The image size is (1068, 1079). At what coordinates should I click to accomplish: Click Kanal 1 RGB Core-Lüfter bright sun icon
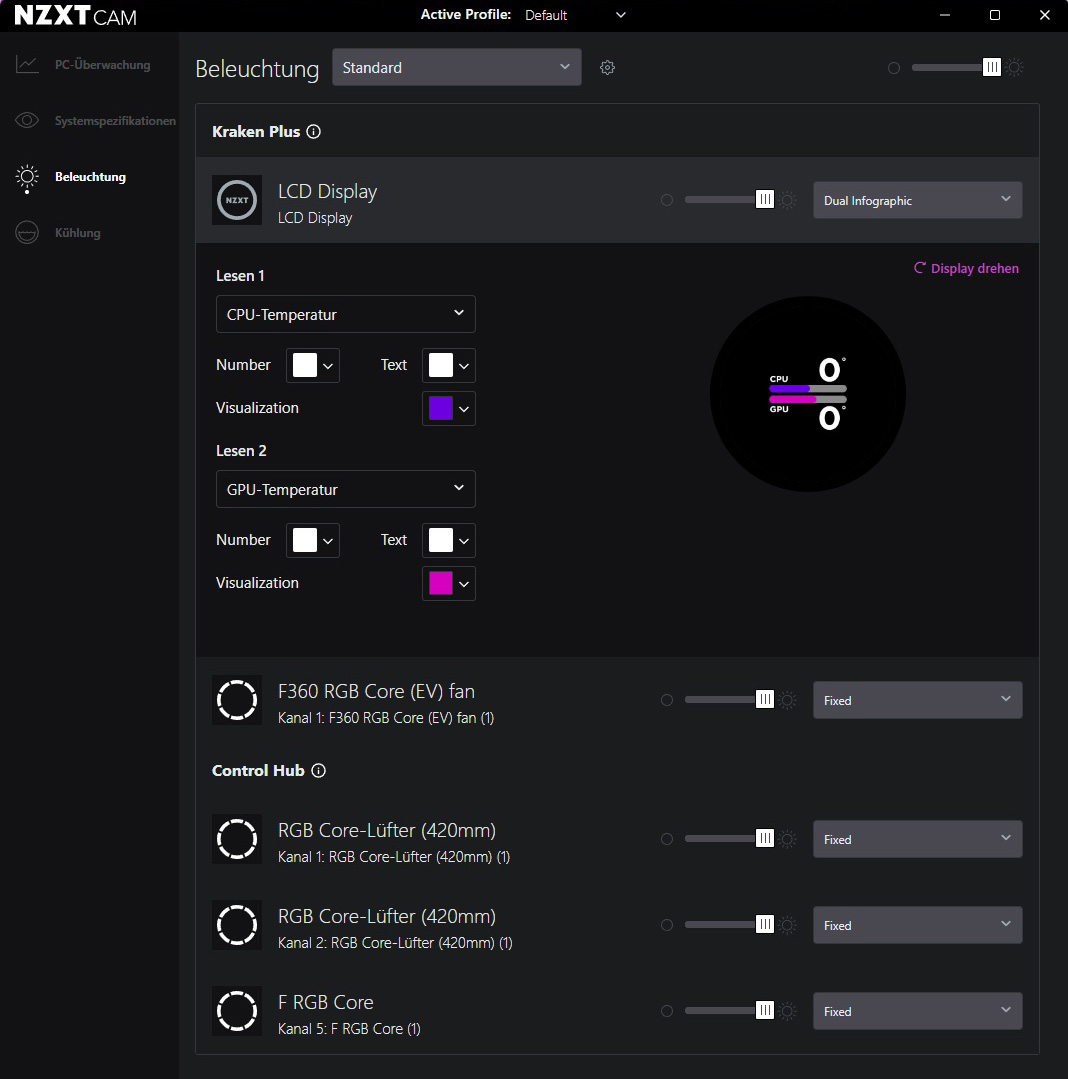click(x=788, y=839)
